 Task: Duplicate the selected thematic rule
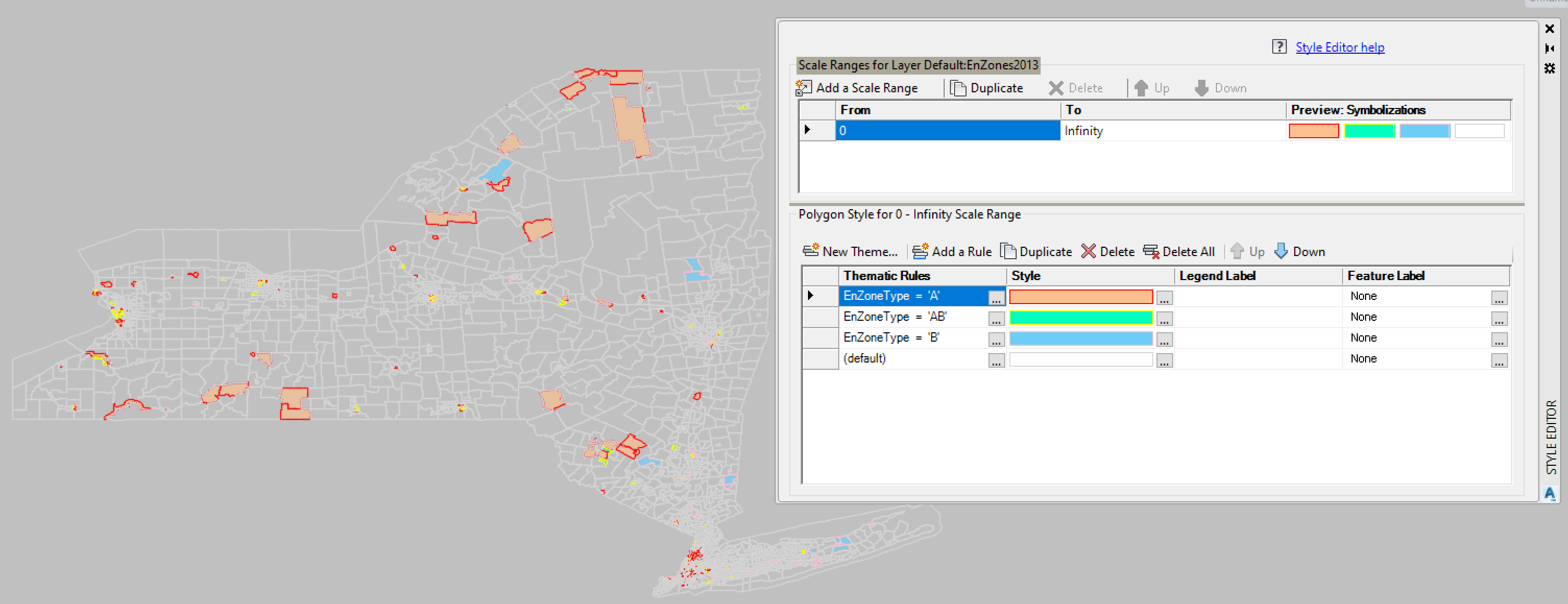tap(1008, 251)
